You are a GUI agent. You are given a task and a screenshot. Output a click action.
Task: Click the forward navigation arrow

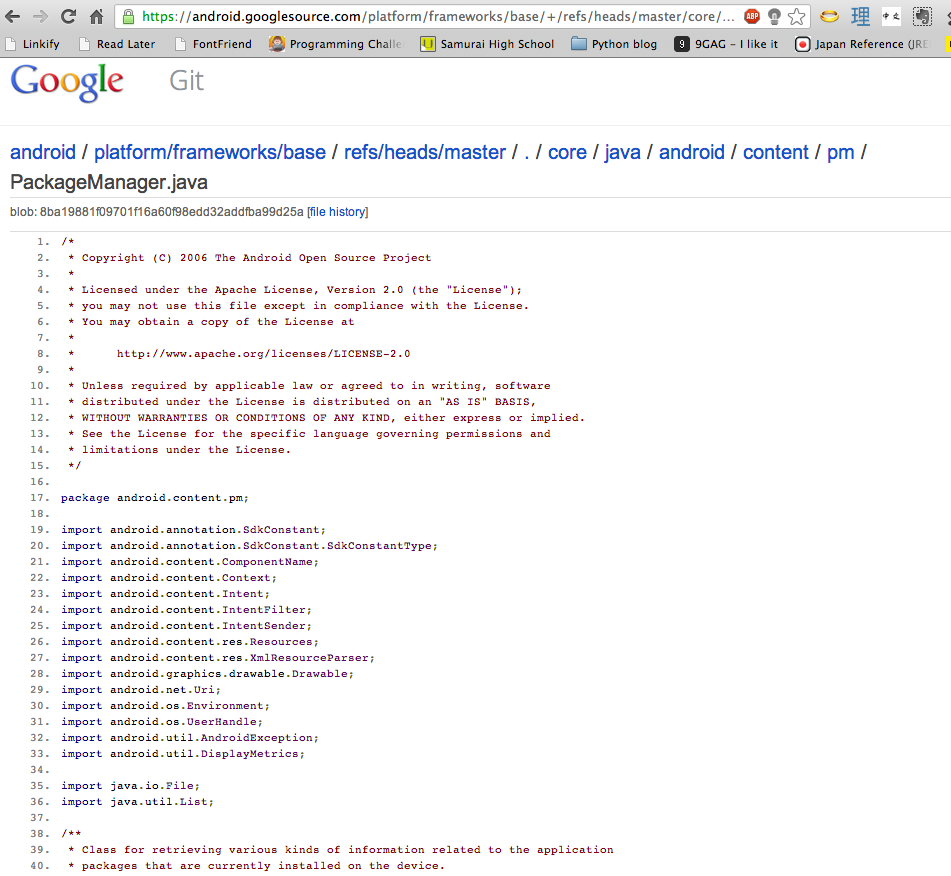[40, 16]
